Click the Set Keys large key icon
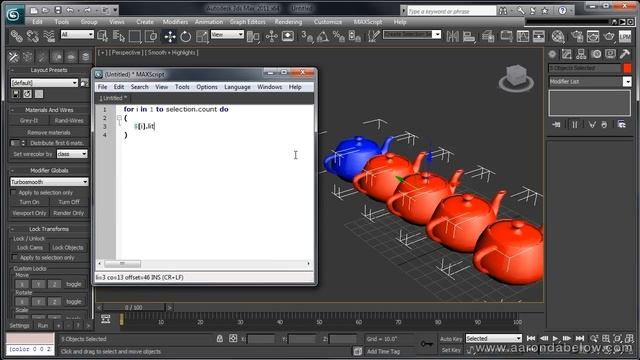640x360 pixels. coord(427,344)
